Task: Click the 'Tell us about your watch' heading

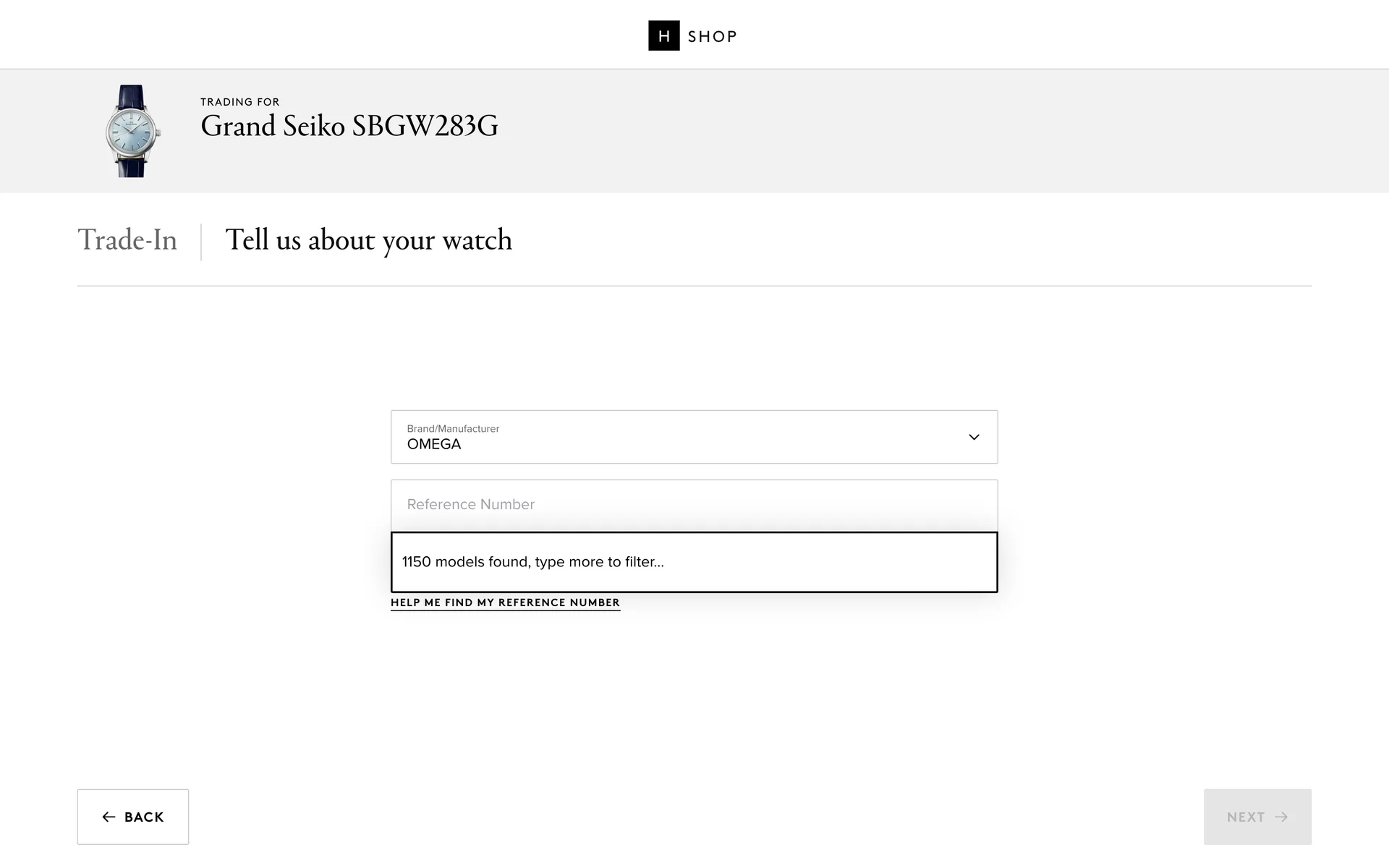Action: (368, 240)
